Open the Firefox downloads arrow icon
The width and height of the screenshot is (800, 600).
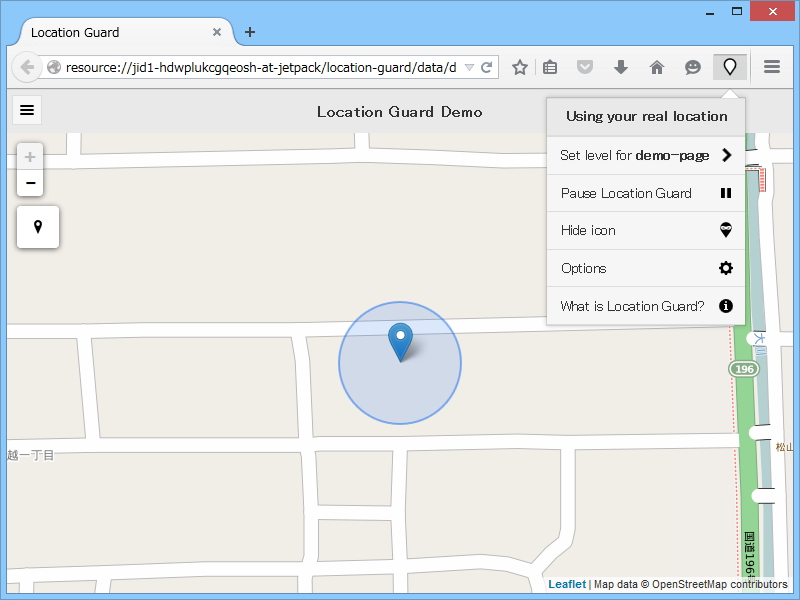621,67
